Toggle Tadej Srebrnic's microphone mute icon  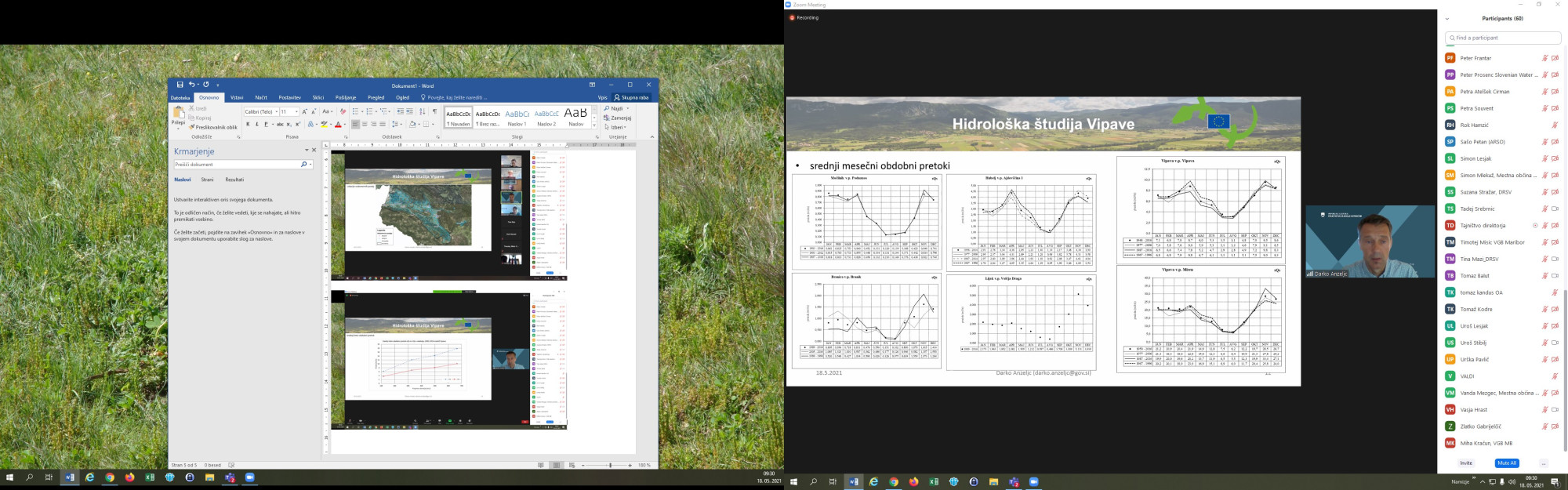[x=1545, y=209]
